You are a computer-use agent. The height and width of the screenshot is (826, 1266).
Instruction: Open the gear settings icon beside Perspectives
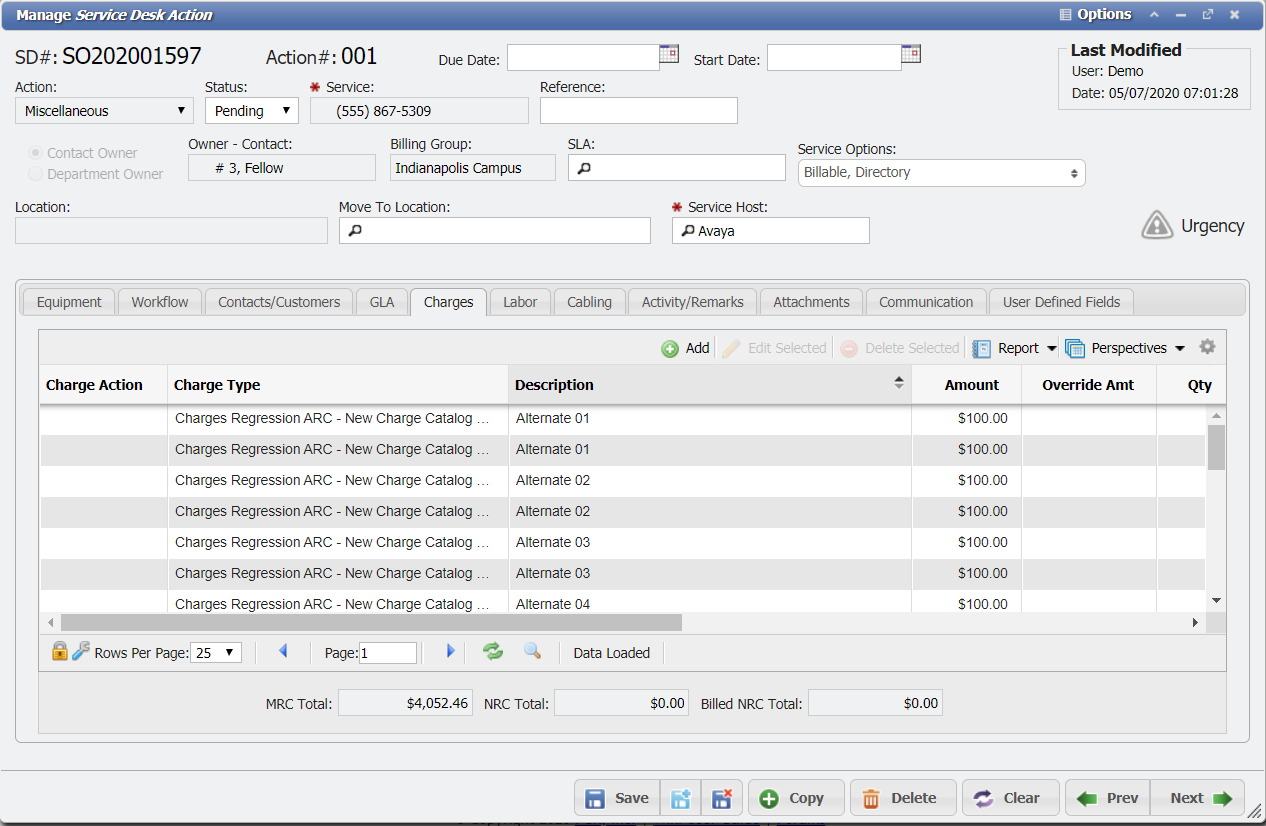click(1207, 347)
